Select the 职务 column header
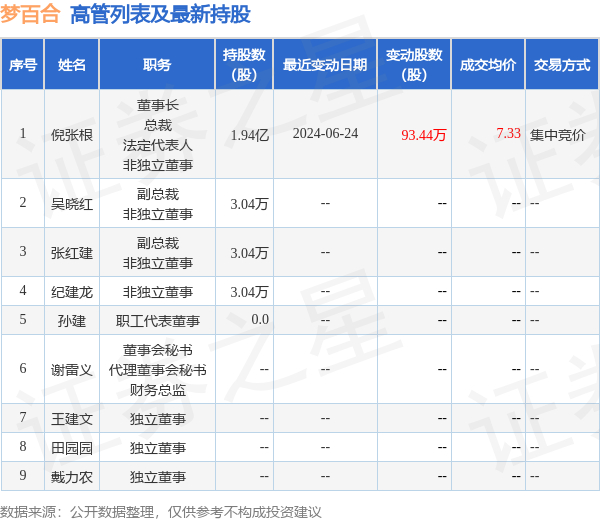Screen dimensions: 600x521 (x=157, y=64)
